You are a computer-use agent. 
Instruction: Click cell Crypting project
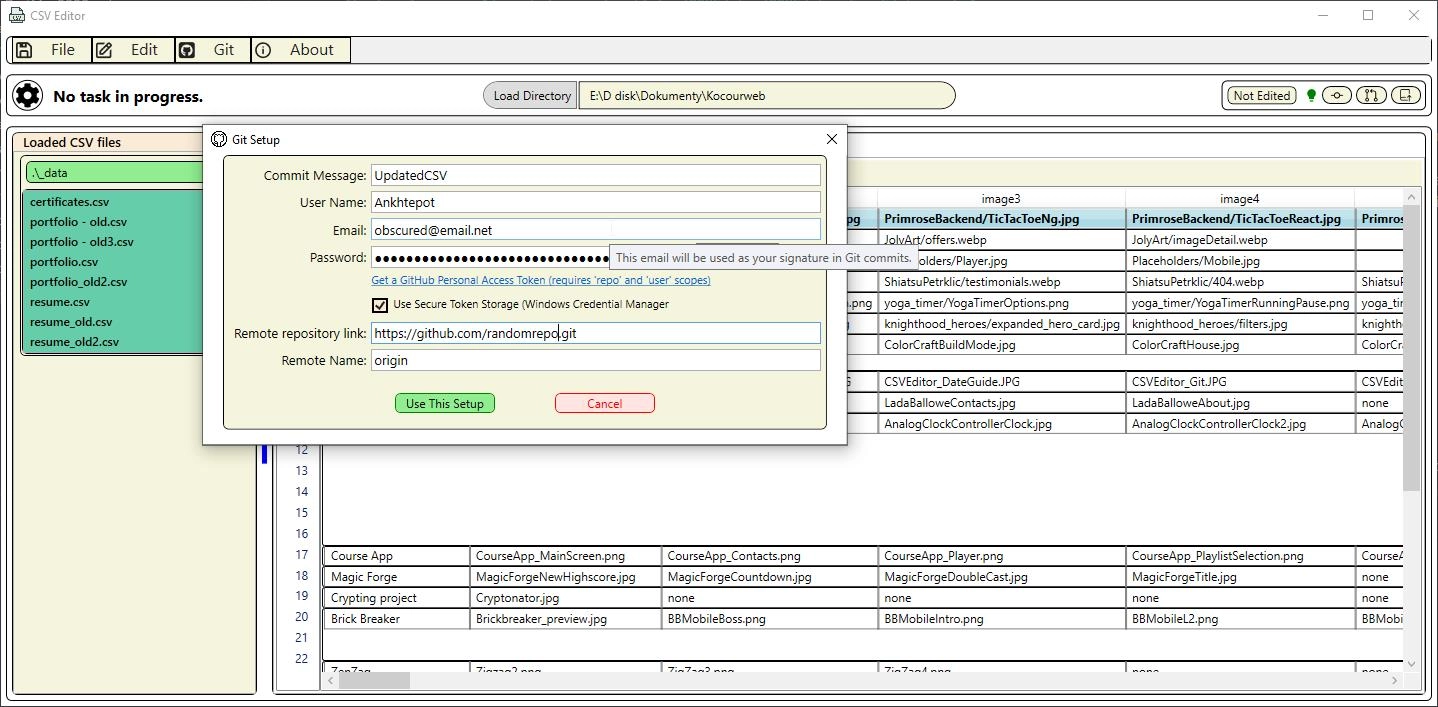397,598
